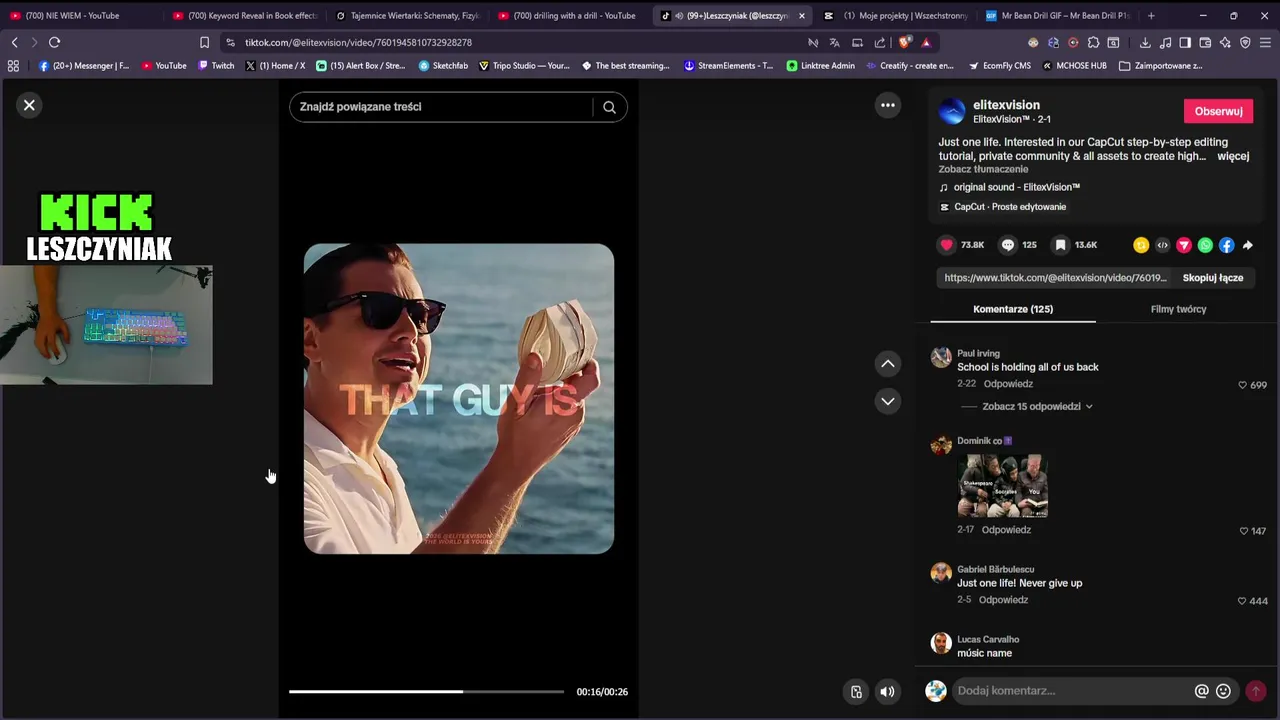Toggle video mute with speaker icon
The height and width of the screenshot is (720, 1280).
coord(887,691)
